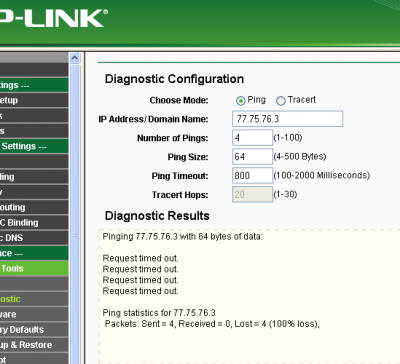Open the Routing sidebar item
Viewport: 400px width, 364px height.
point(34,207)
